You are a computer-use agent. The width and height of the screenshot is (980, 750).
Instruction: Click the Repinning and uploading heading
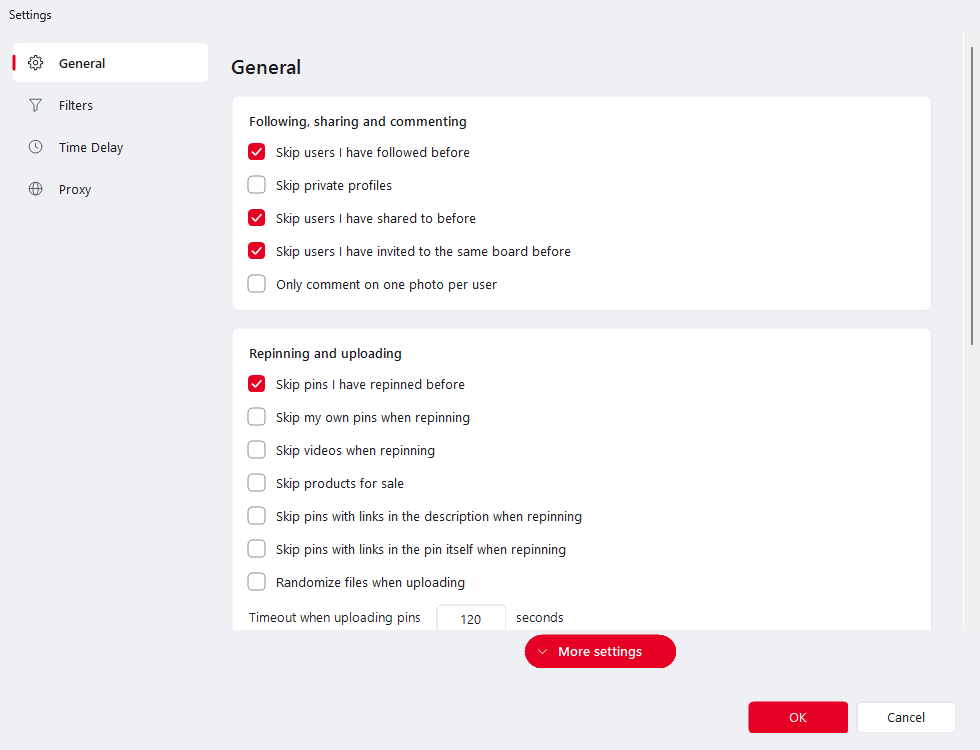pos(325,353)
